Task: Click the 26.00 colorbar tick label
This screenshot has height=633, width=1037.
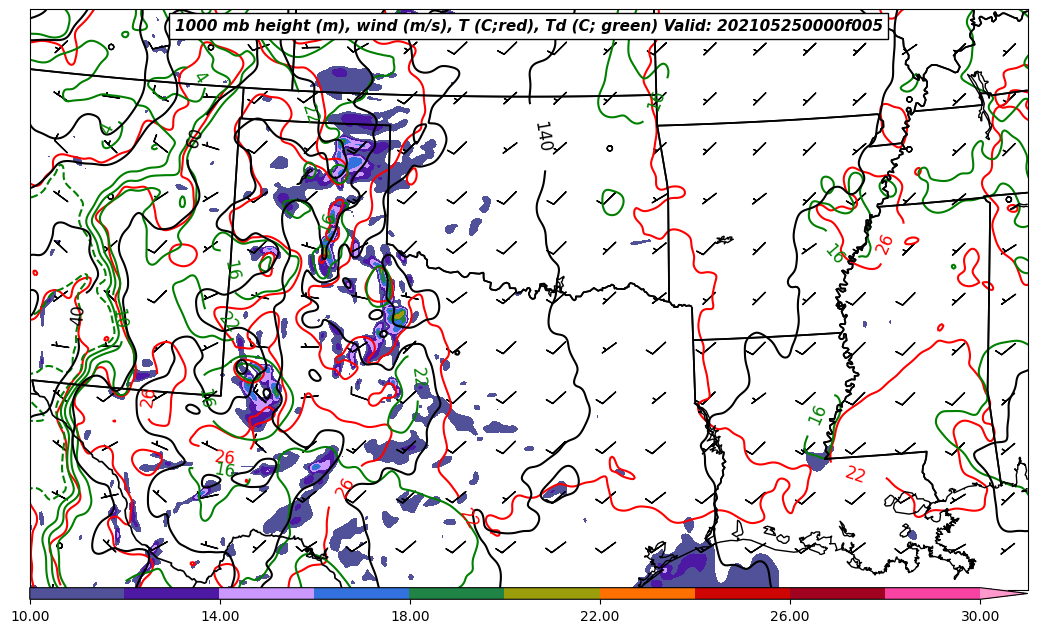Action: coord(790,616)
